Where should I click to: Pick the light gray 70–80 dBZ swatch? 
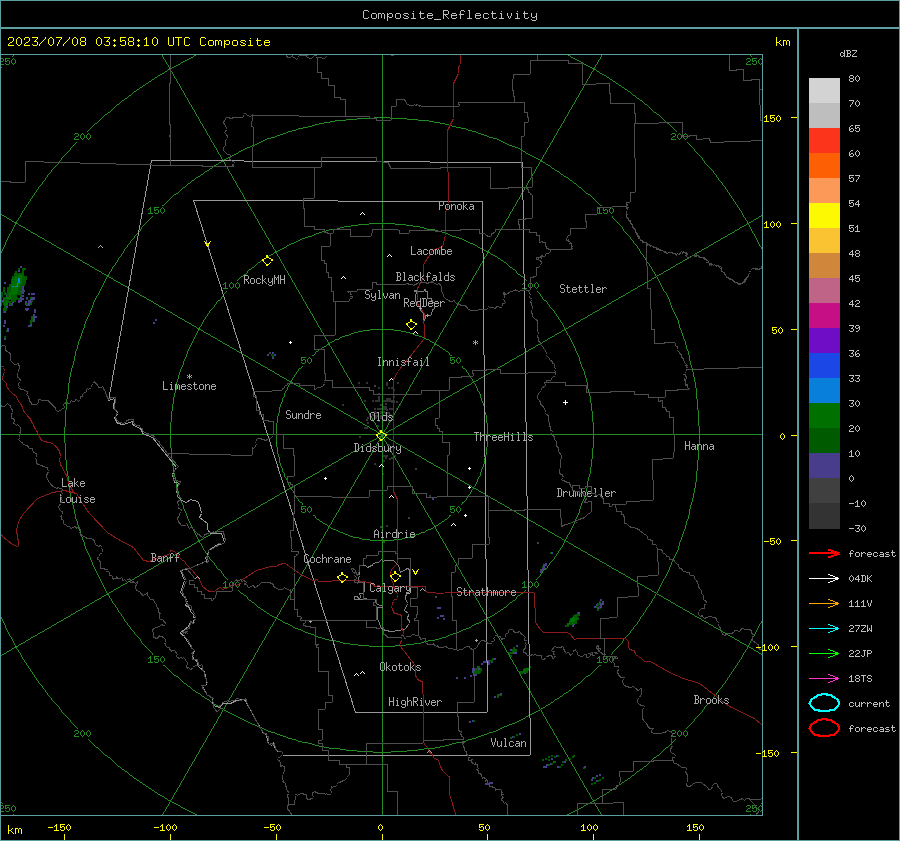[x=824, y=91]
